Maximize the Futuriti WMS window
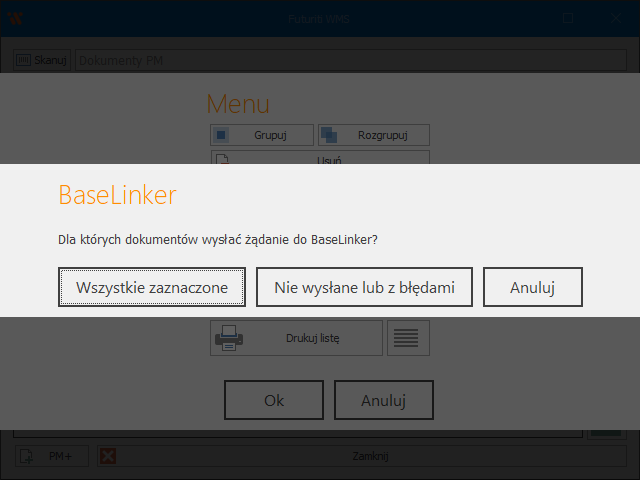 (x=568, y=18)
